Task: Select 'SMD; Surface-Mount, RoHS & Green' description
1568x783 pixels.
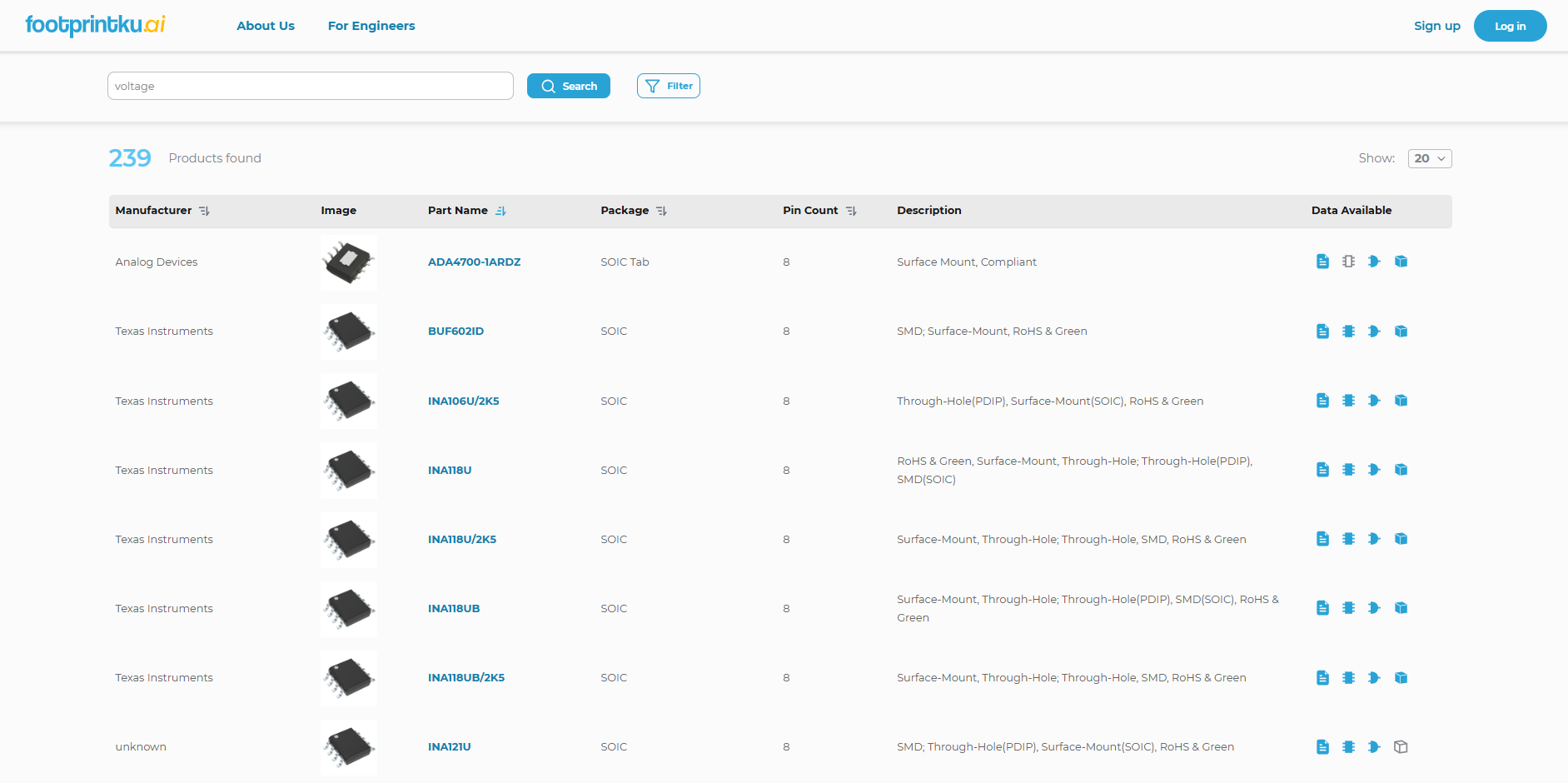Action: pyautogui.click(x=992, y=331)
